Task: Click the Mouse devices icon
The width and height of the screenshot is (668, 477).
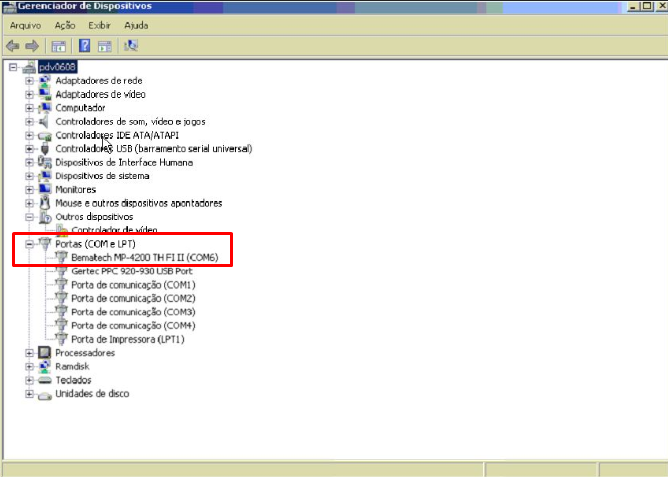Action: point(45,203)
